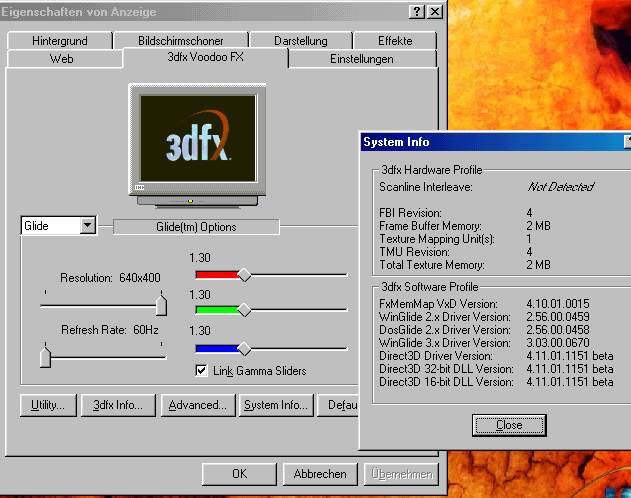631x498 pixels.
Task: Go to the Einstellungen tab
Action: click(361, 59)
